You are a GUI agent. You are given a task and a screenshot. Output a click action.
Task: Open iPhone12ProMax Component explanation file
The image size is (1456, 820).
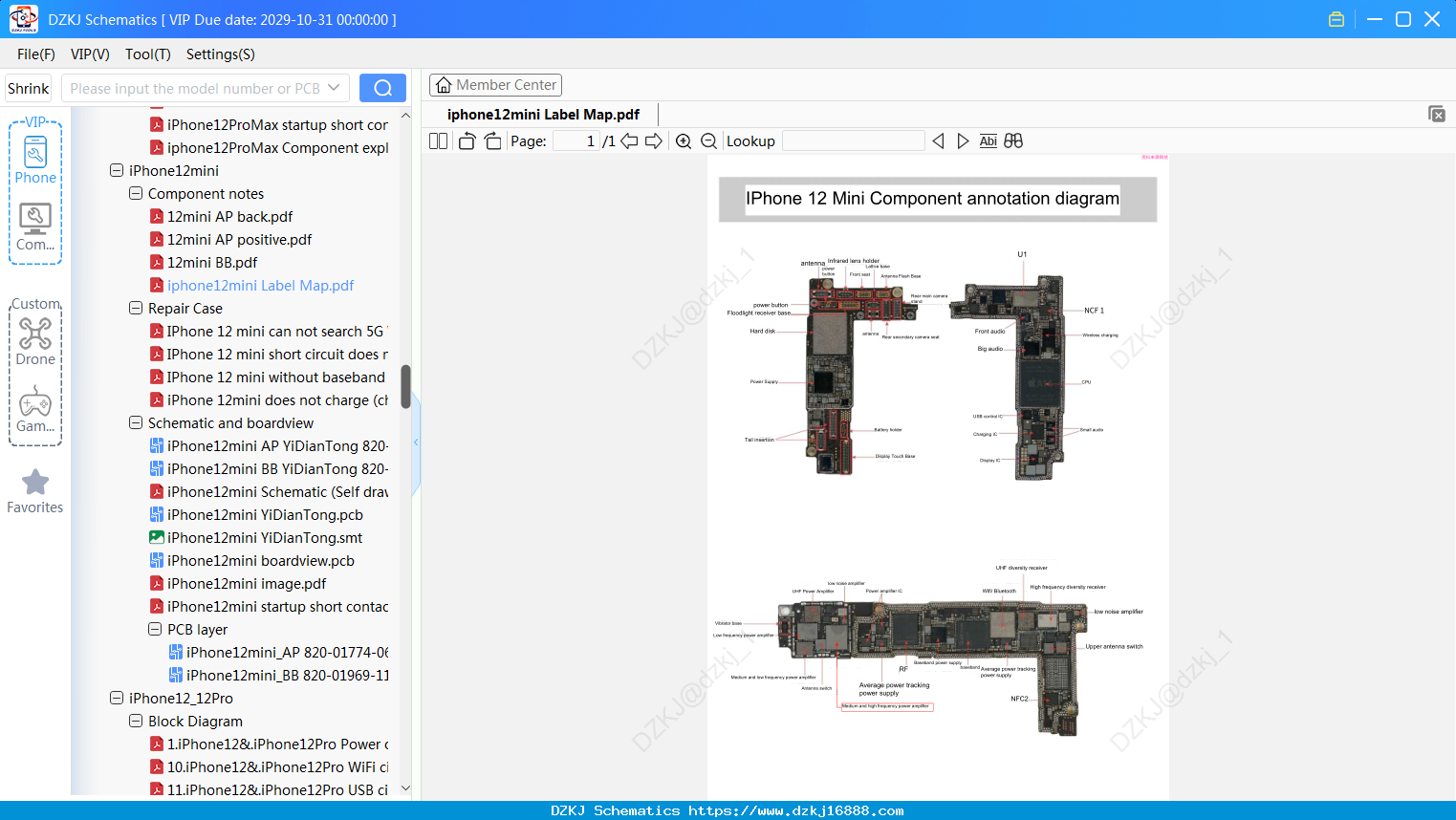(x=269, y=147)
